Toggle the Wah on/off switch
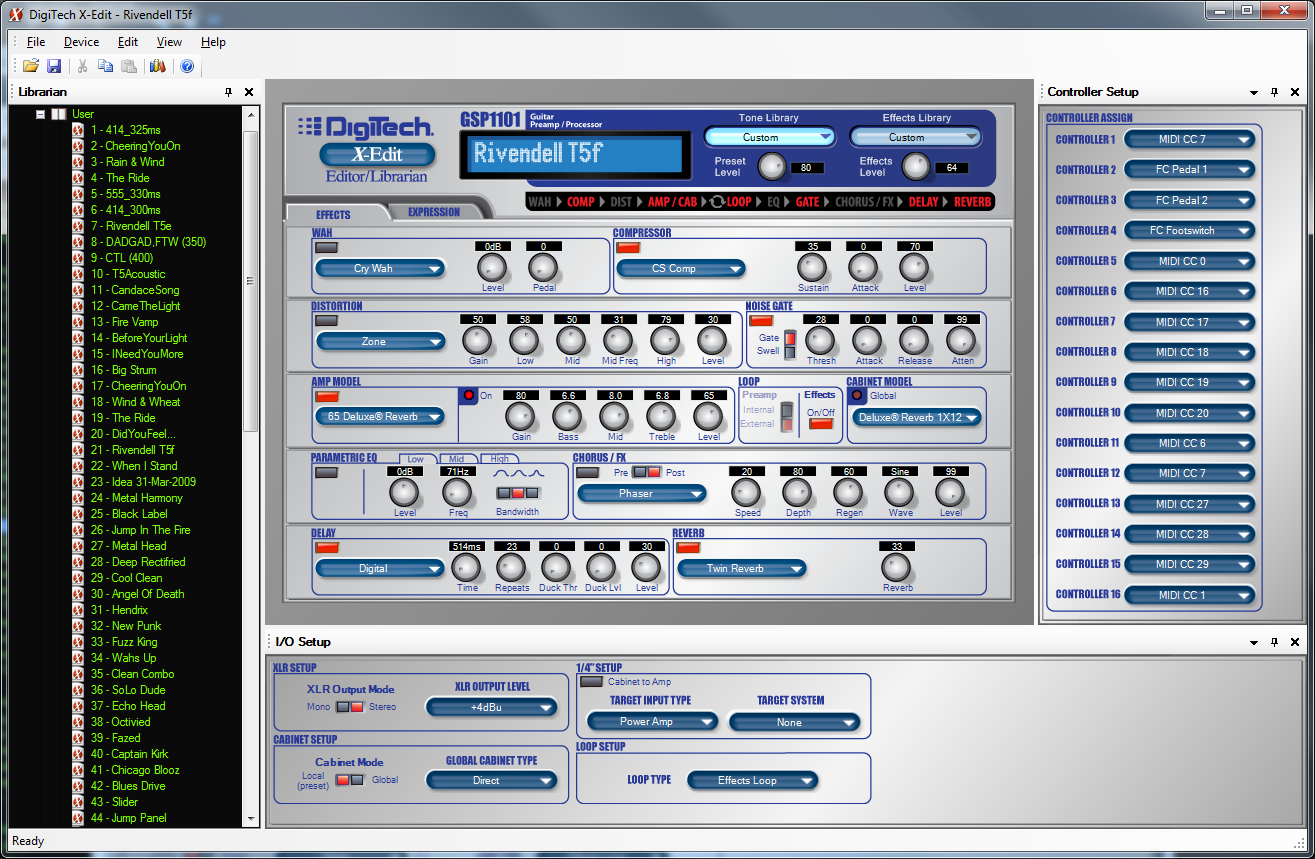The width and height of the screenshot is (1315, 859). (326, 247)
